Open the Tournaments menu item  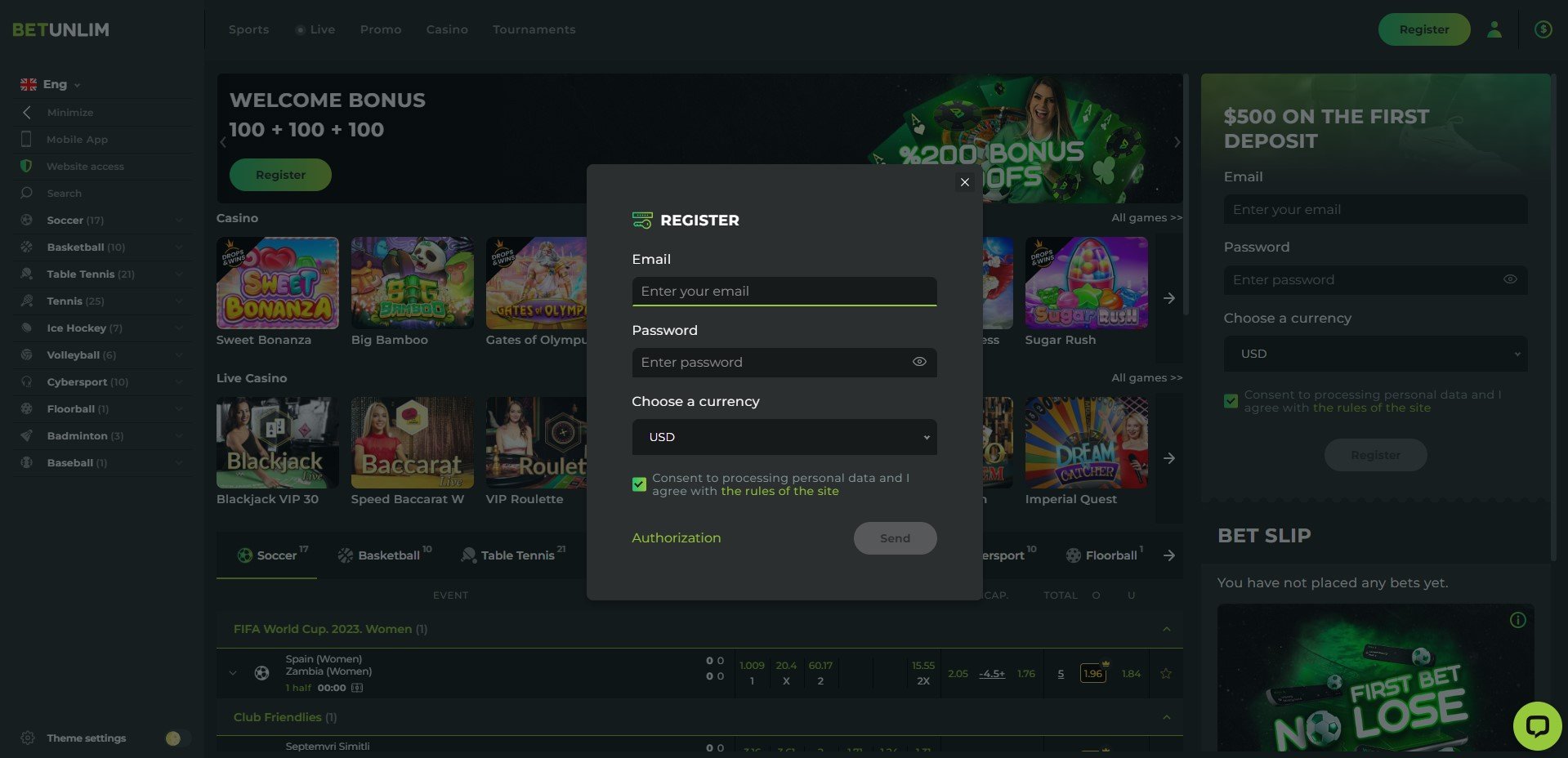click(x=534, y=29)
